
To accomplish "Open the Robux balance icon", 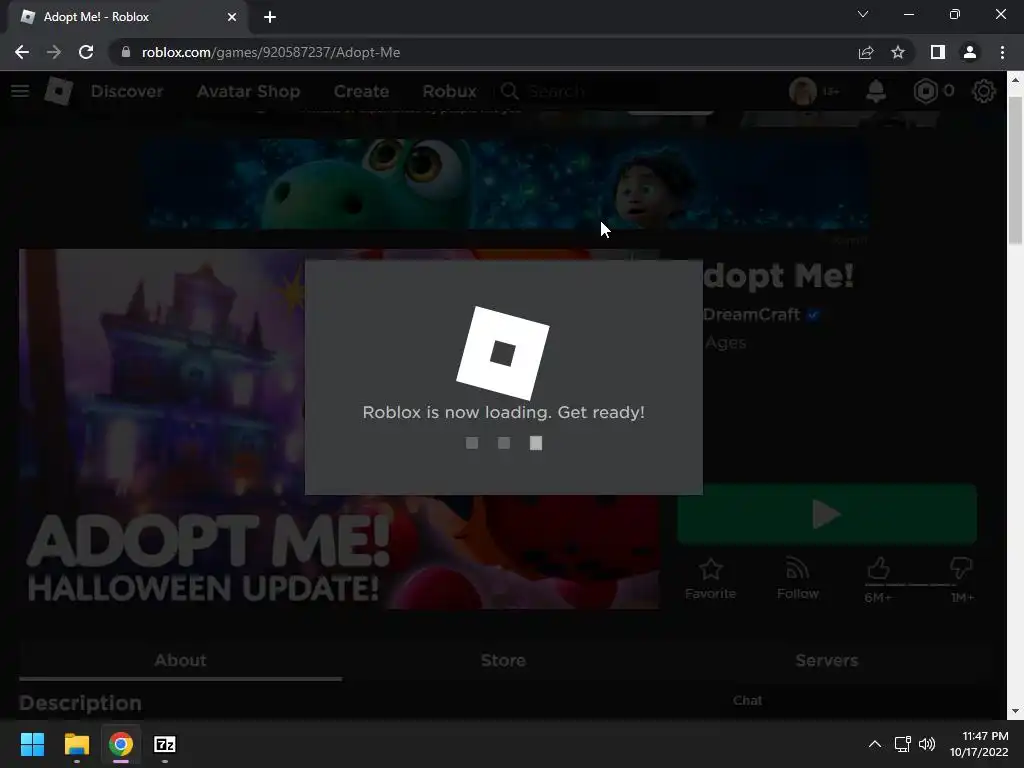I will (925, 91).
